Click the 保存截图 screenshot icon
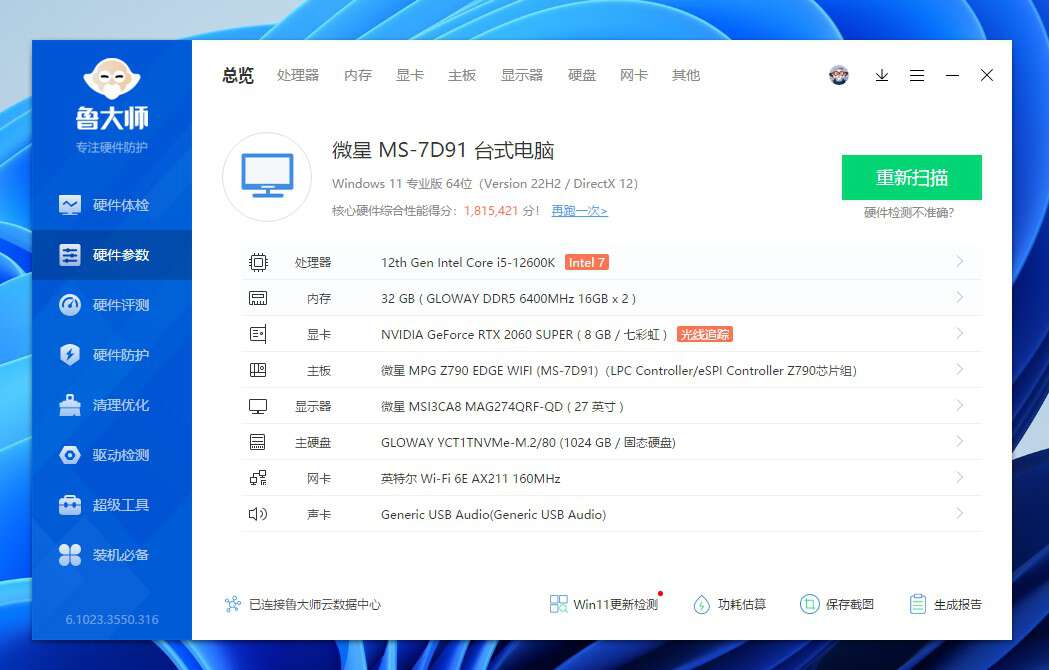This screenshot has width=1049, height=670. pos(808,603)
